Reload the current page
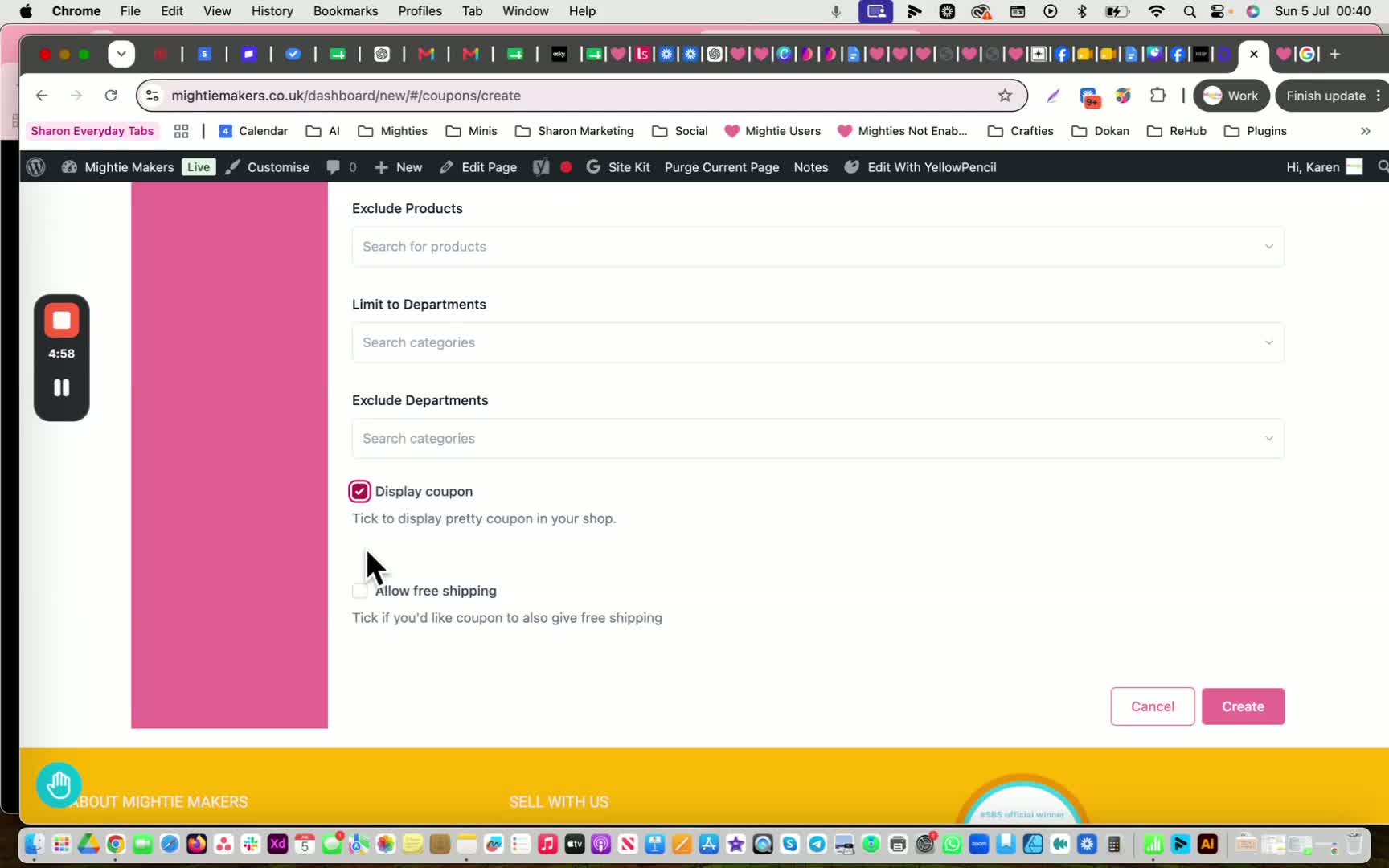This screenshot has width=1389, height=868. pos(111,96)
